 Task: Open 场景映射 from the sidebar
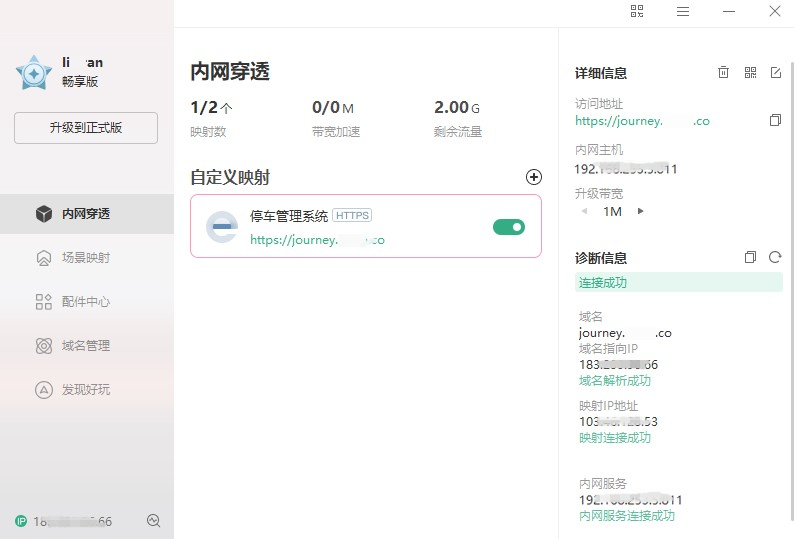click(87, 258)
